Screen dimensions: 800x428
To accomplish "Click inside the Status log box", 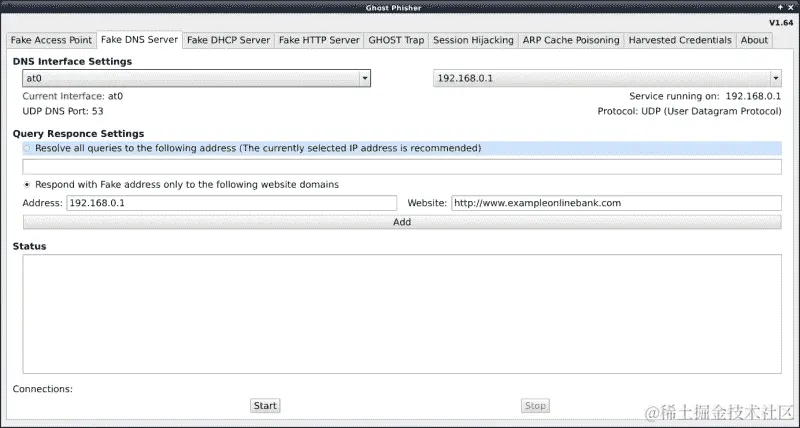I will click(x=402, y=314).
